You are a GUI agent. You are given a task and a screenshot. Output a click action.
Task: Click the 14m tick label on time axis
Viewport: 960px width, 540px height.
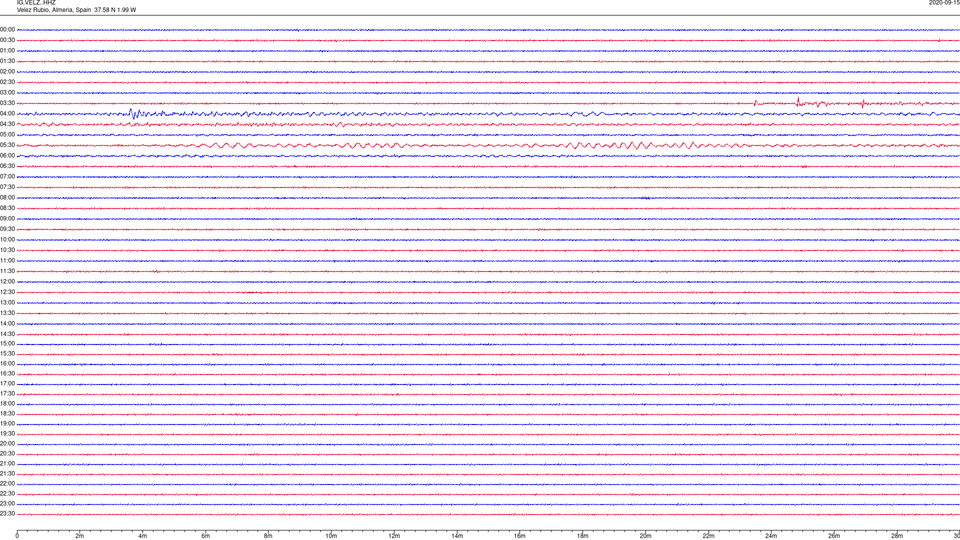tap(457, 536)
